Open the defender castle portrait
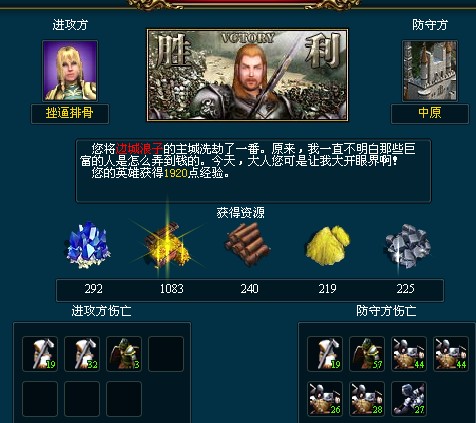The height and width of the screenshot is (423, 476). coord(430,71)
